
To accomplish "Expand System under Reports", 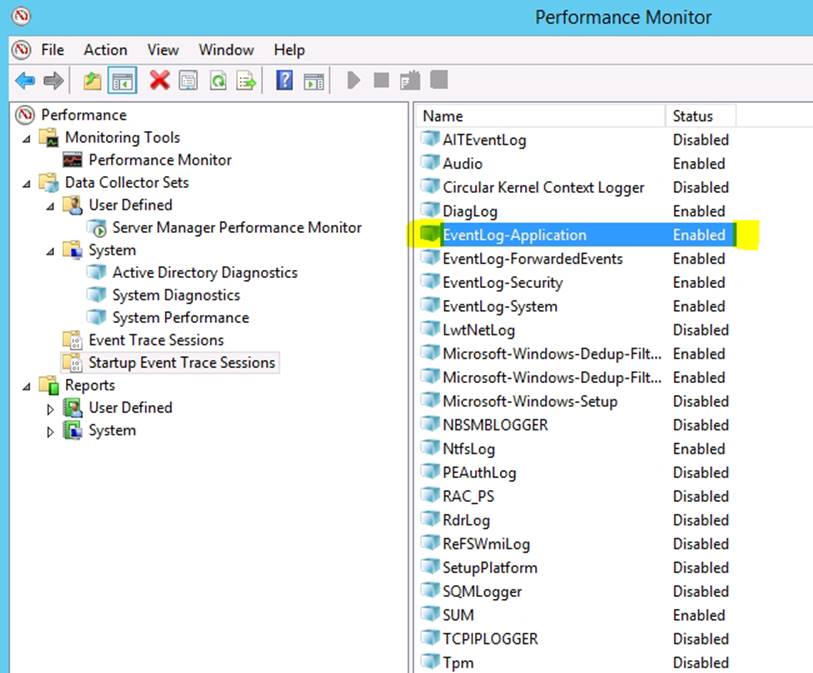I will (50, 431).
